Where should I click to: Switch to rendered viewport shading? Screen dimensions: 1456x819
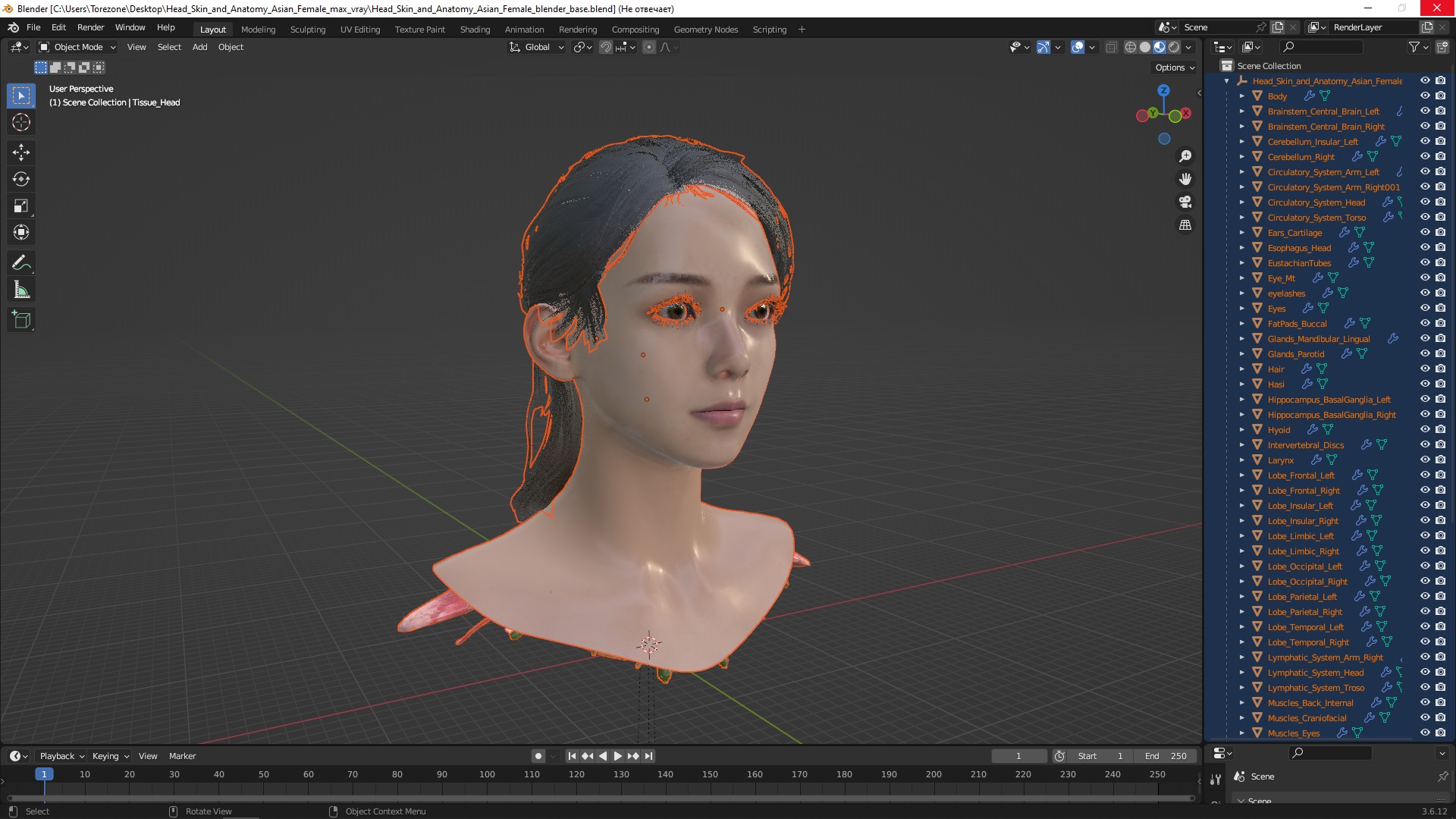coord(1174,47)
